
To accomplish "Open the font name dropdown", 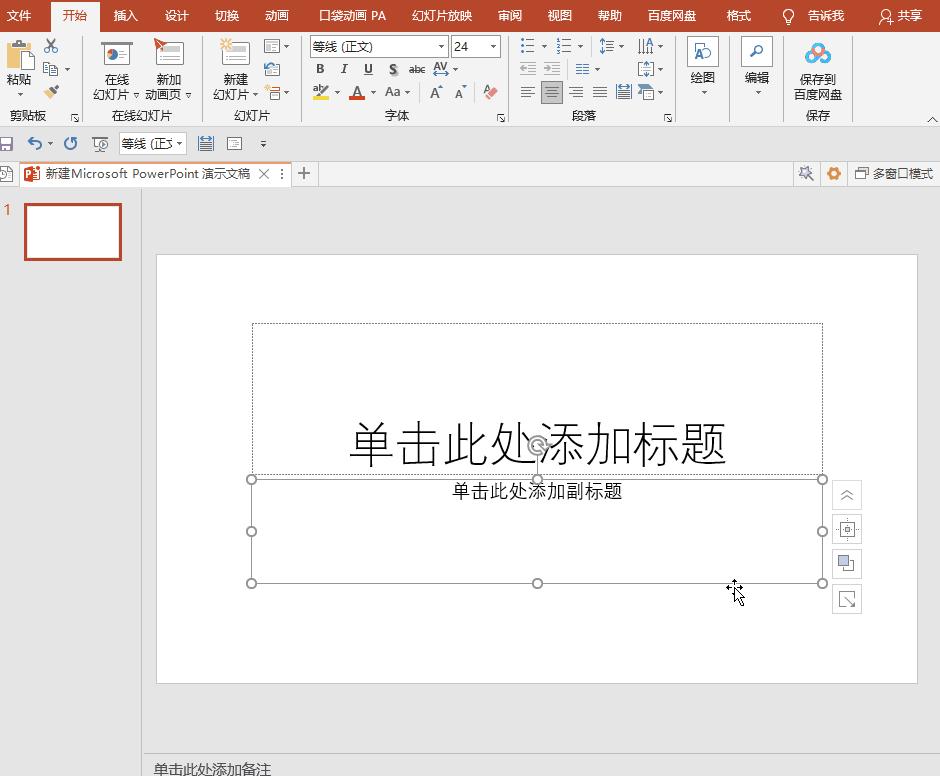I will (x=440, y=46).
